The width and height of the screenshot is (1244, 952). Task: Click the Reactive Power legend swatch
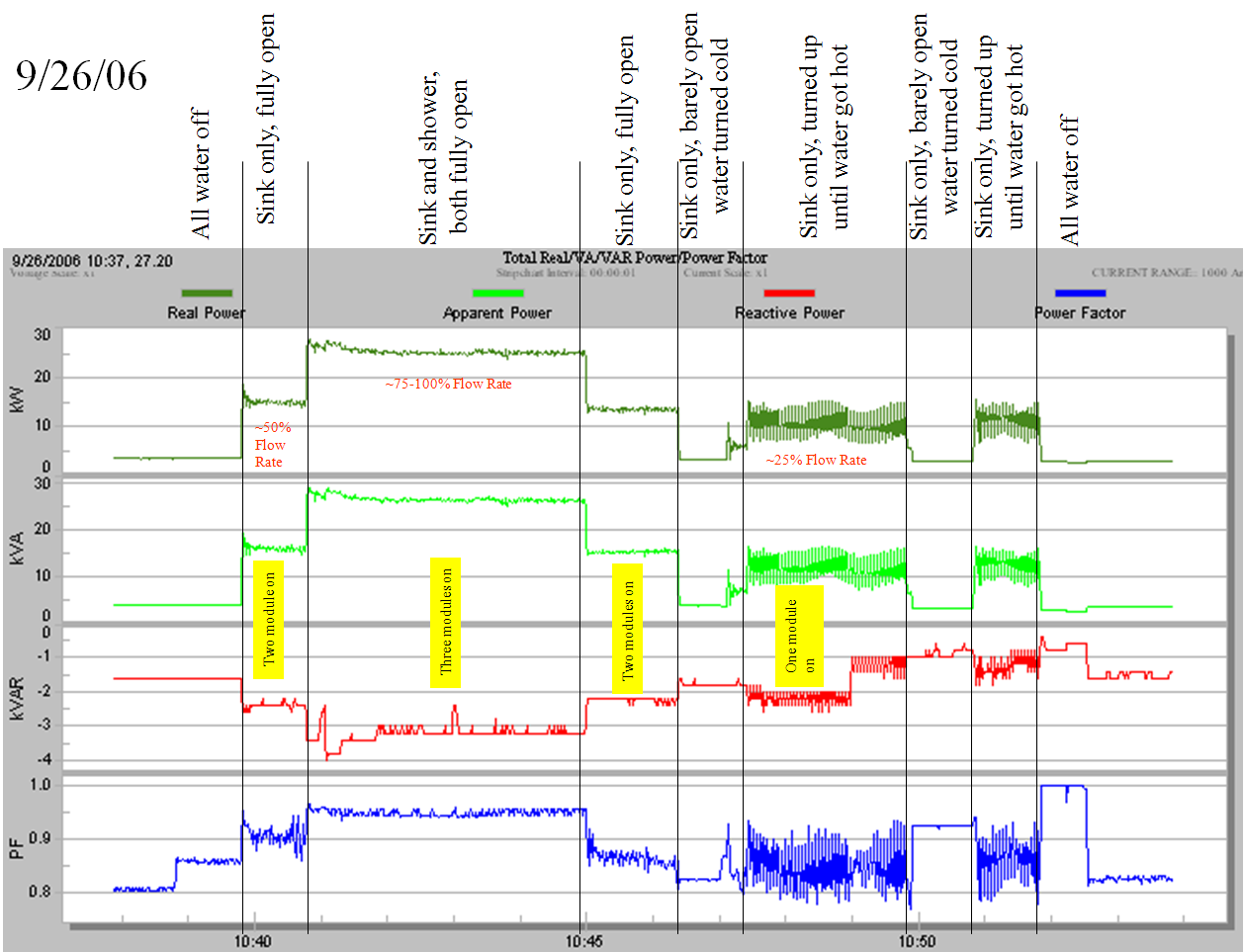point(790,293)
